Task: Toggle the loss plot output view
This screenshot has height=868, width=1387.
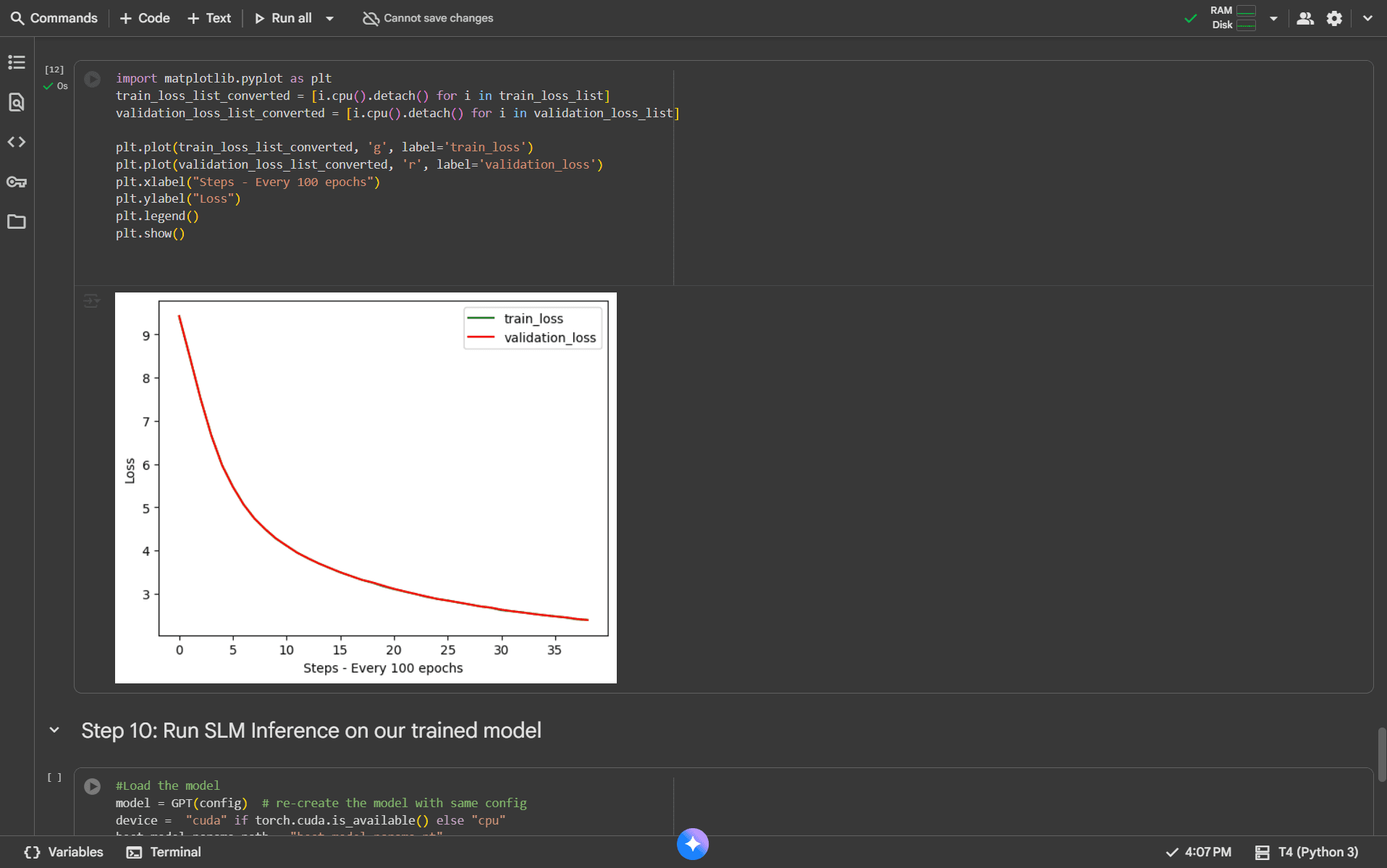Action: tap(91, 301)
